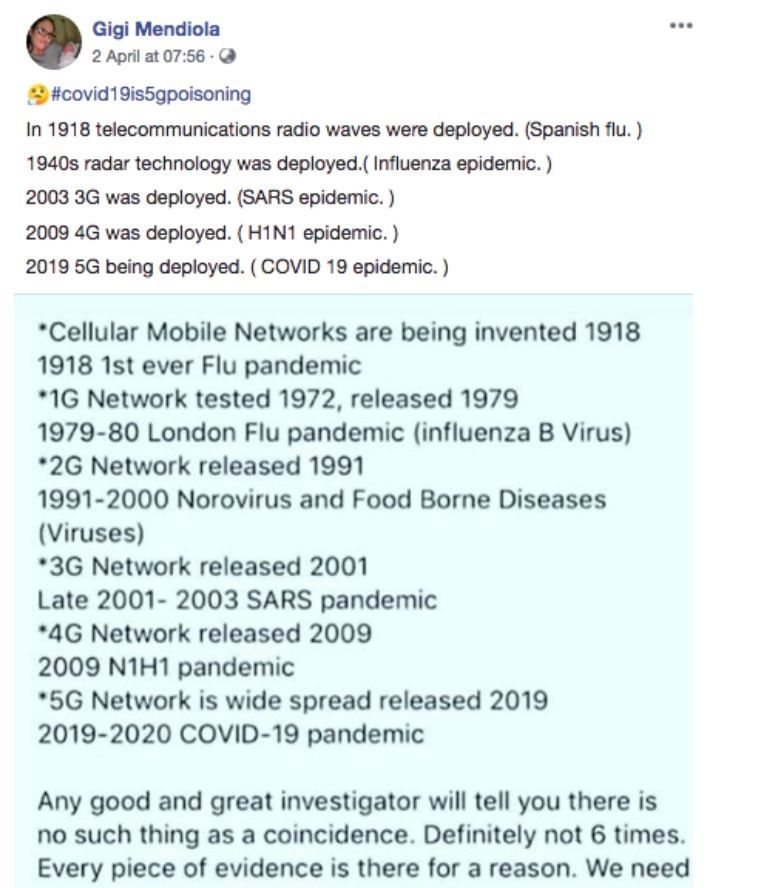The image size is (772, 888).
Task: Open the #covid19is5gpoisoning hashtag link
Action: tap(147, 95)
